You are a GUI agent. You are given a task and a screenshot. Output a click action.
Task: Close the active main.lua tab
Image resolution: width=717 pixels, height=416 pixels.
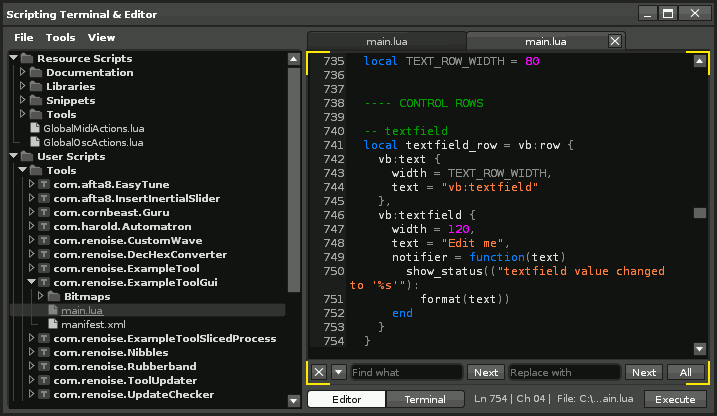(x=615, y=41)
